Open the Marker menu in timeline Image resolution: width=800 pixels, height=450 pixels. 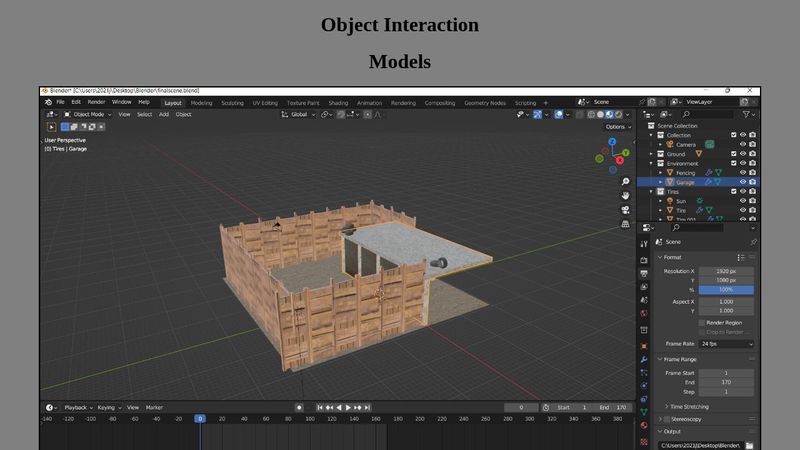point(154,408)
